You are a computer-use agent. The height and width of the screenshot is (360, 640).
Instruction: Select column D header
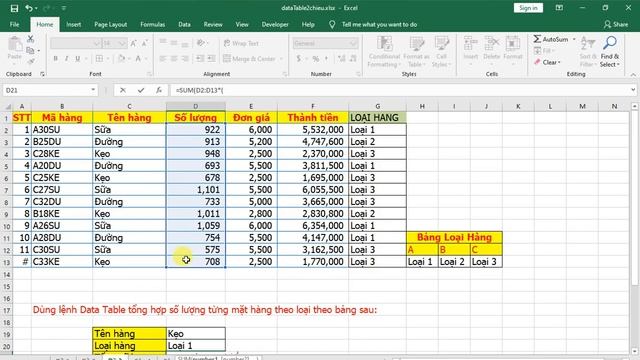coord(196,106)
